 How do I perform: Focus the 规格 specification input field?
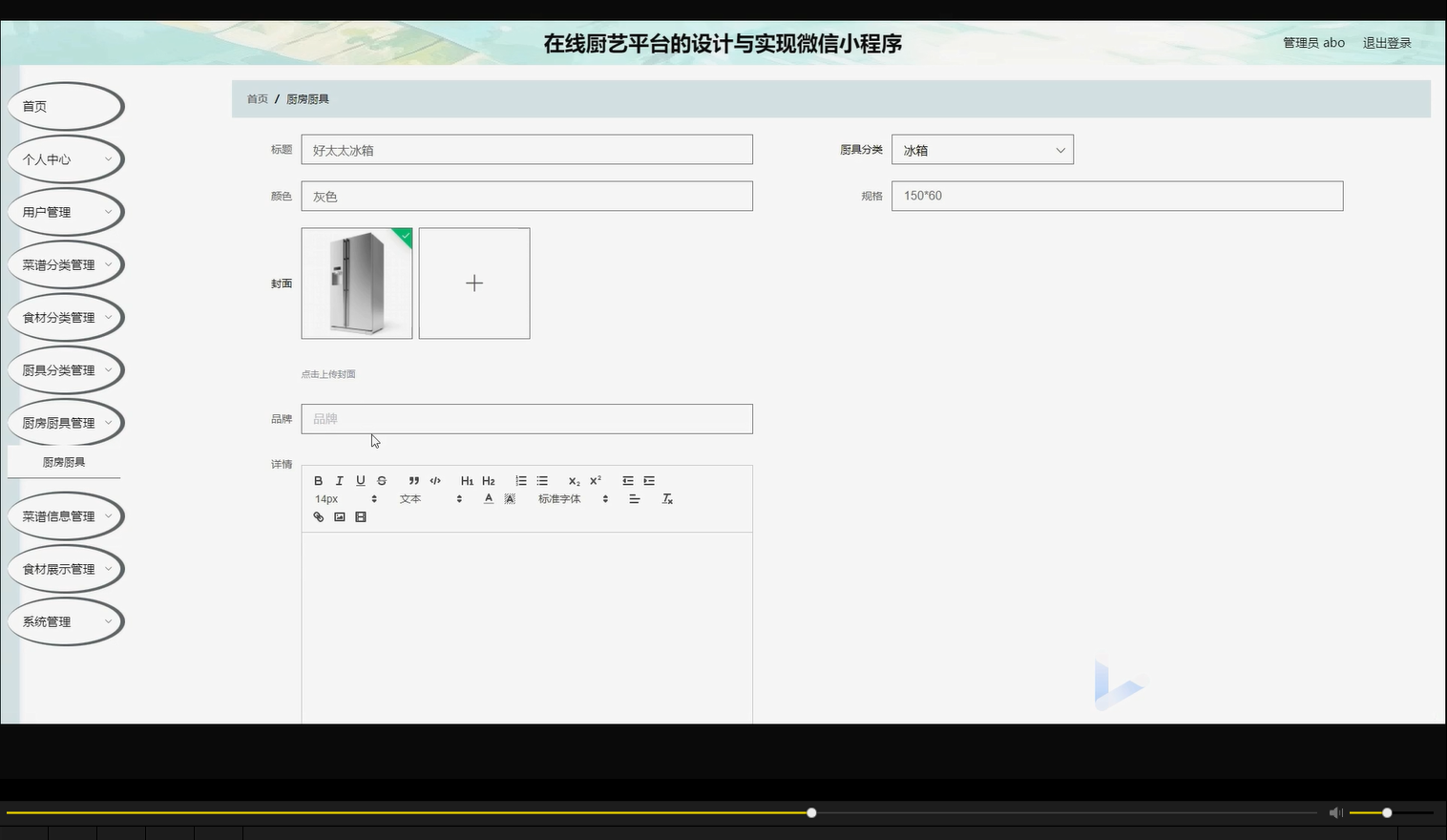tap(1117, 196)
